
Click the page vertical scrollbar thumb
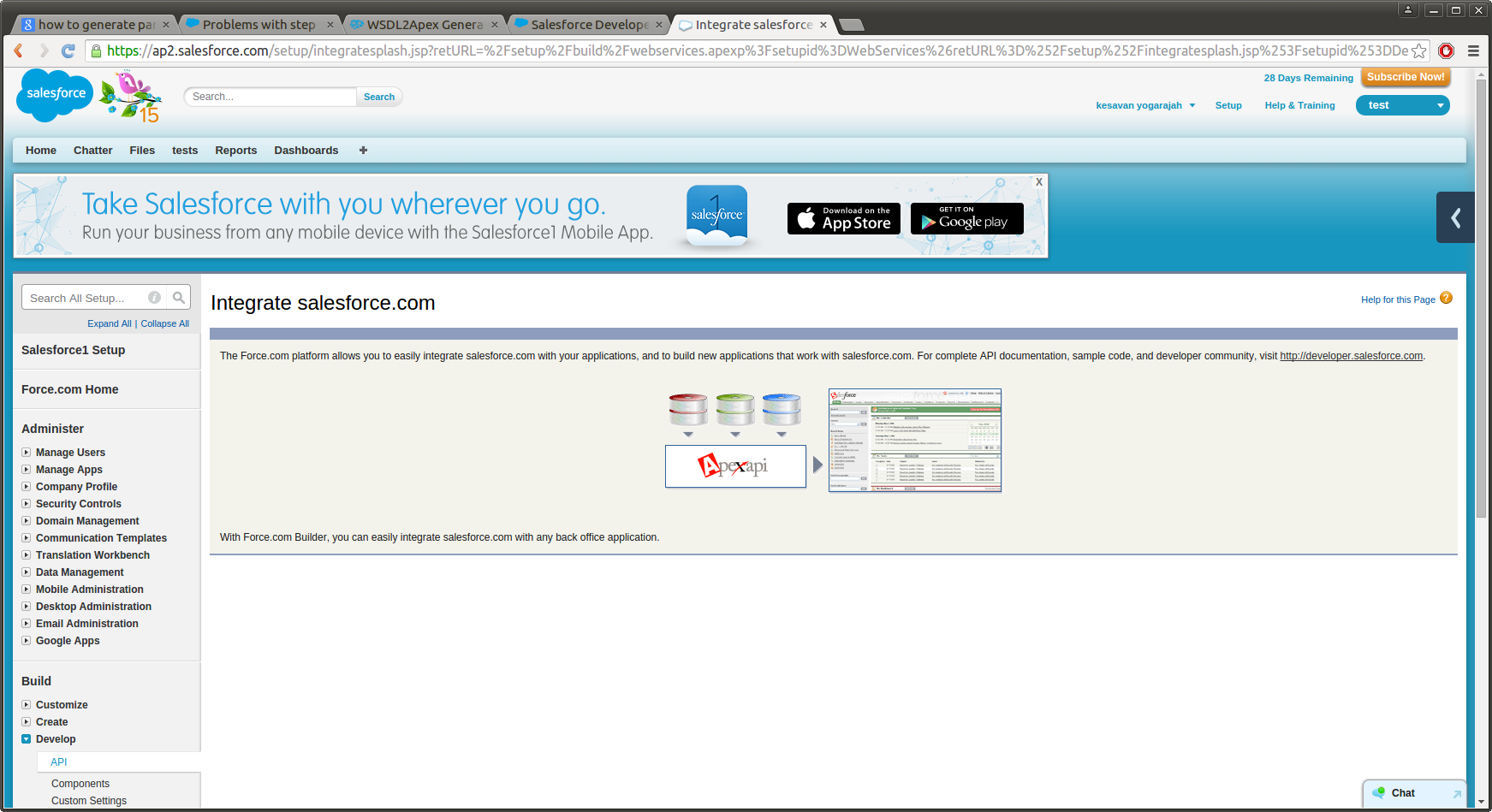tap(1481, 299)
